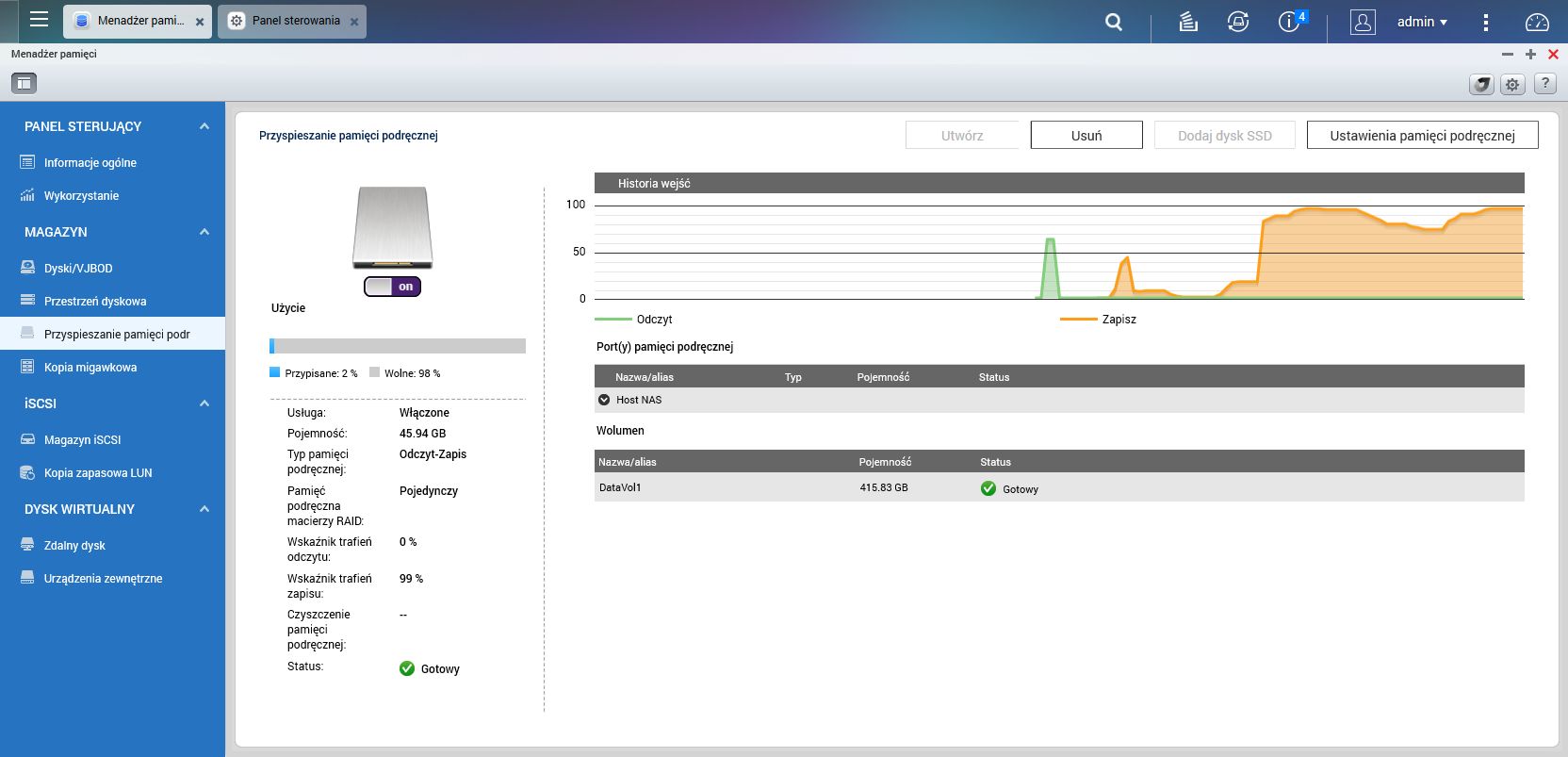Toggle the SSD cache on/off switch

pyautogui.click(x=392, y=287)
